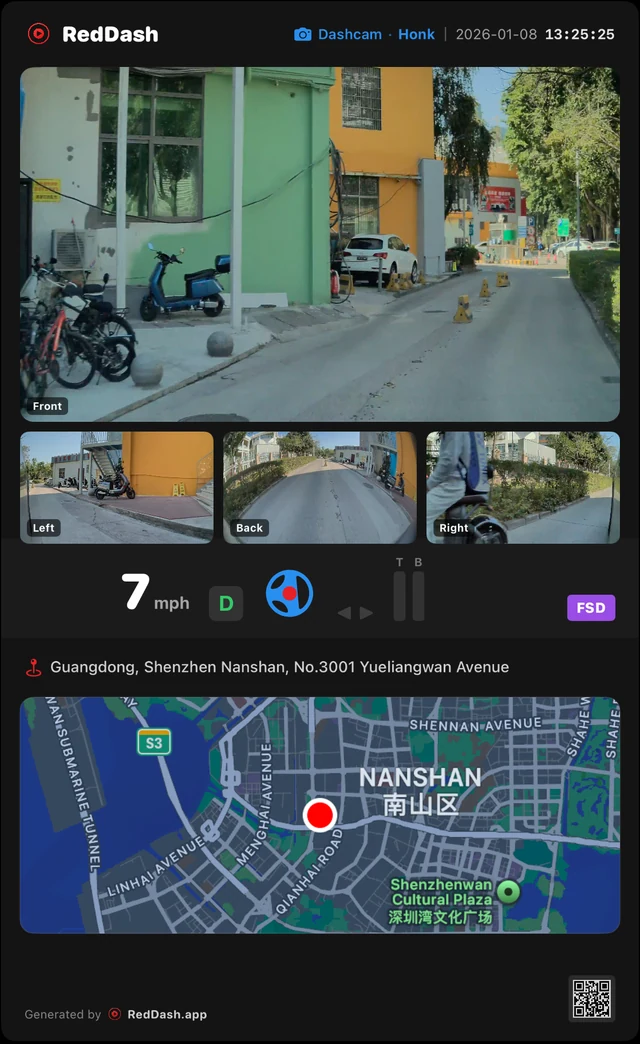This screenshot has height=1044, width=640.
Task: Open the Right camera thumbnail
Action: (523, 487)
